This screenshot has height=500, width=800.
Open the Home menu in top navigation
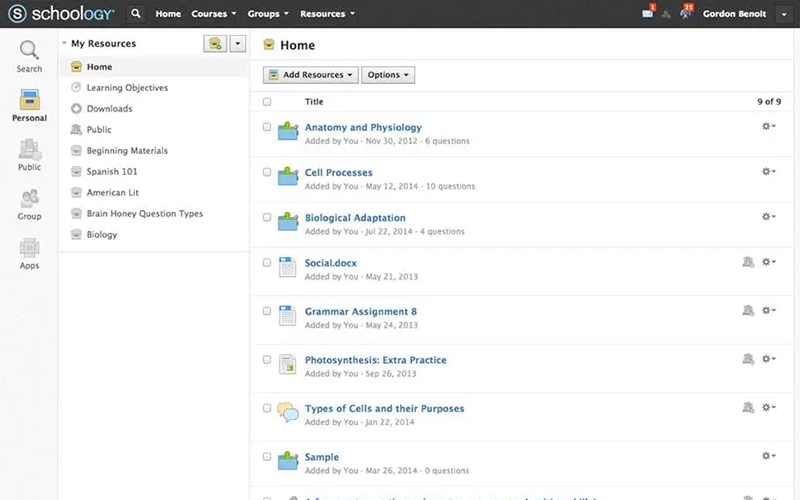click(x=168, y=14)
